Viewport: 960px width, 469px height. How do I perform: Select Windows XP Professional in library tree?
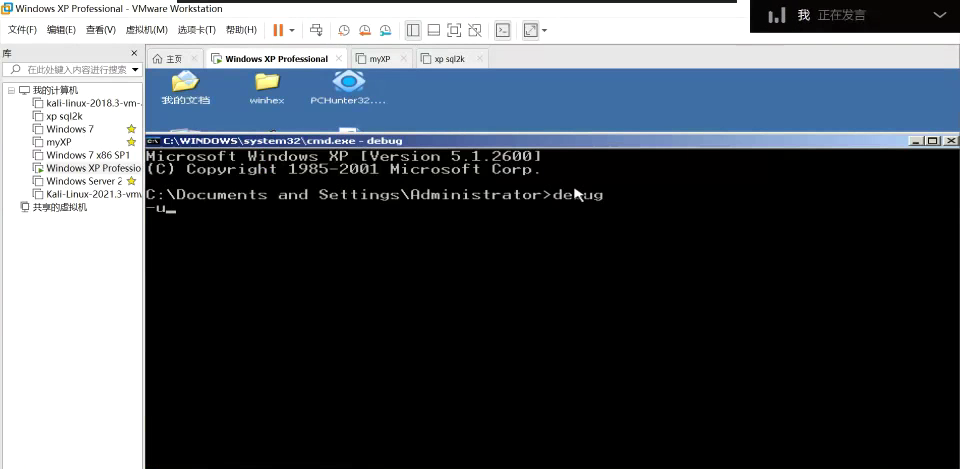(94, 168)
